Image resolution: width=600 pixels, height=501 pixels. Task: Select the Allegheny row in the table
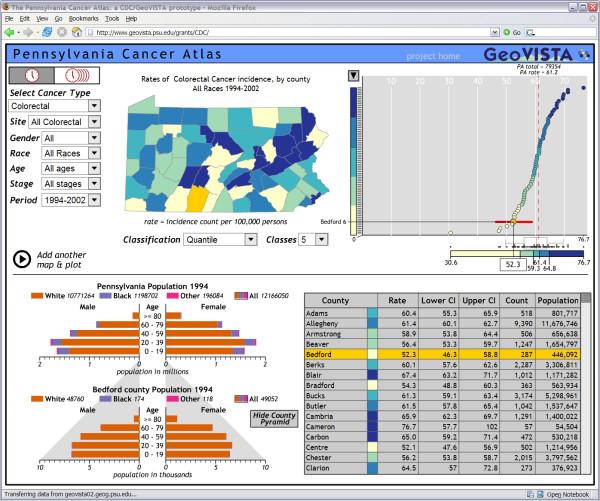pyautogui.click(x=442, y=323)
